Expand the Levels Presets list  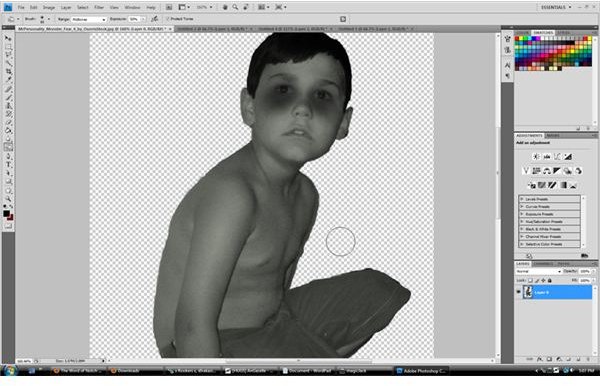pyautogui.click(x=550, y=199)
